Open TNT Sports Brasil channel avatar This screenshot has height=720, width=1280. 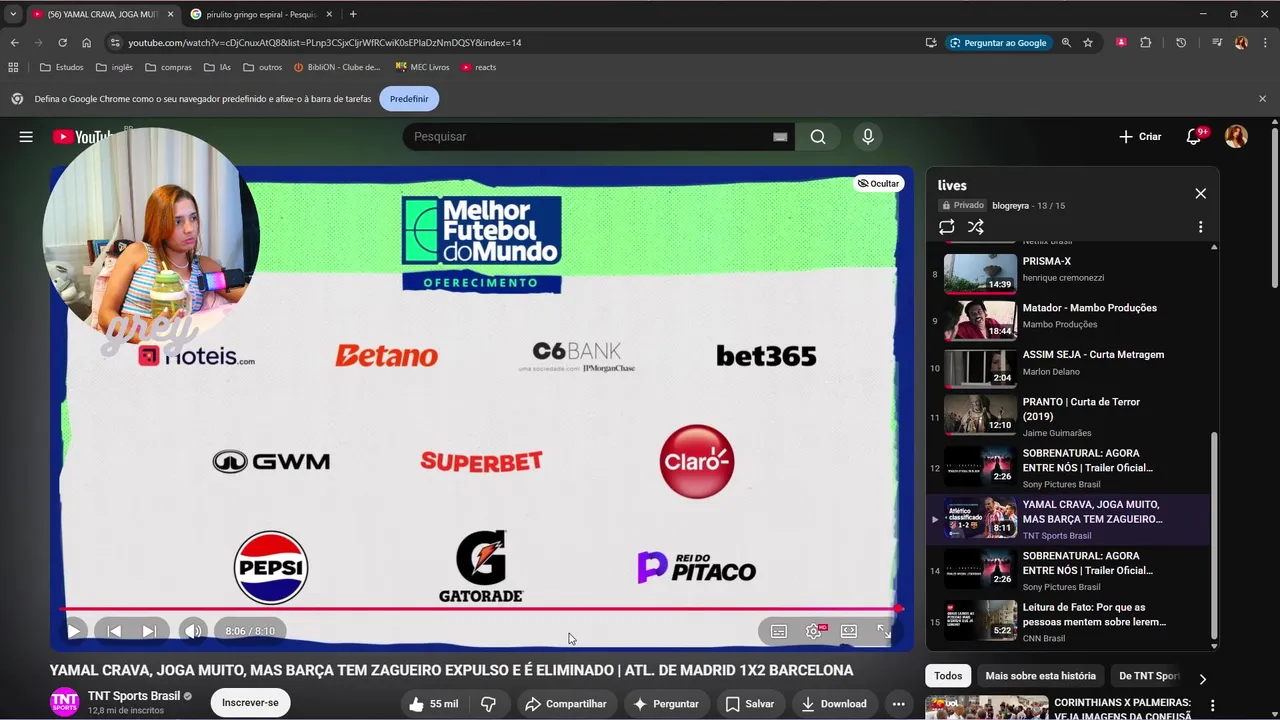click(x=64, y=702)
